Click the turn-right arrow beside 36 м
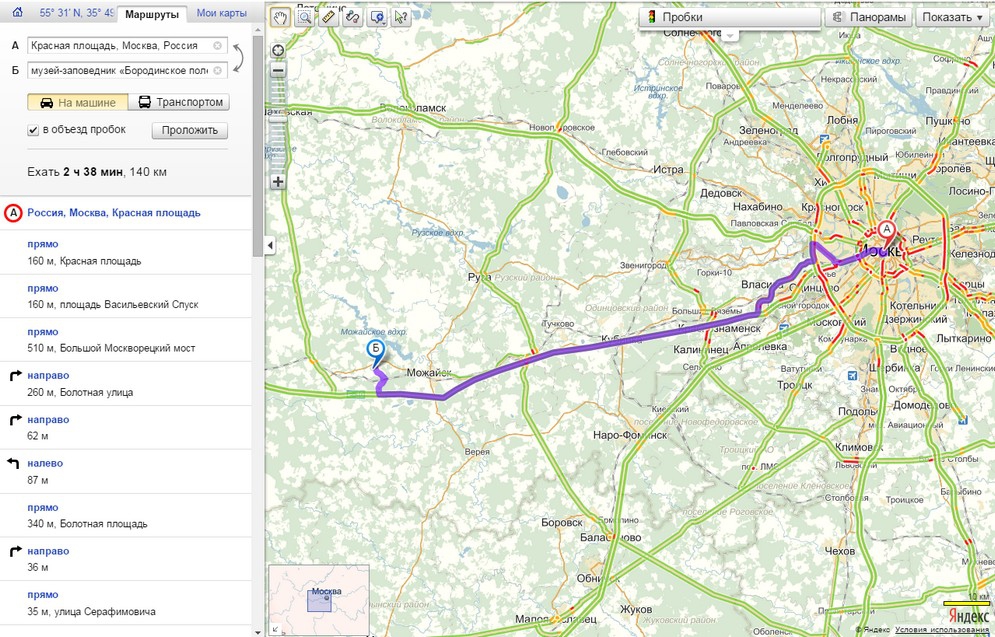The width and height of the screenshot is (995, 637). [x=16, y=551]
